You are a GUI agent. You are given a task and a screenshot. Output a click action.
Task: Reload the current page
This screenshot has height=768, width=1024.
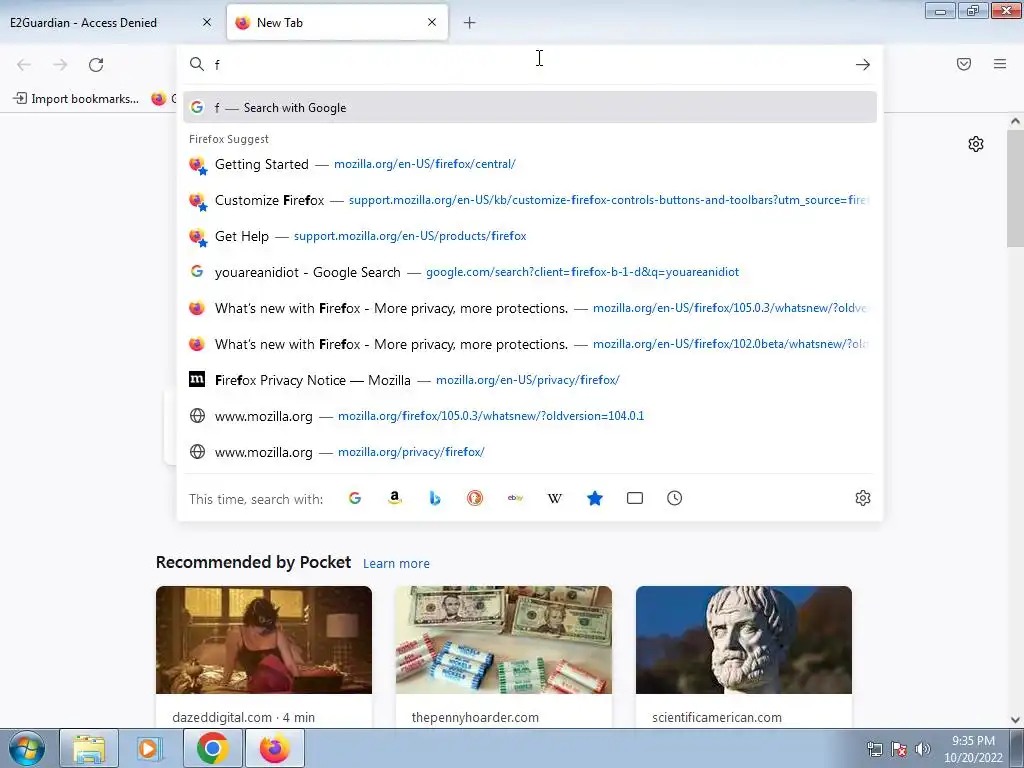(x=96, y=65)
